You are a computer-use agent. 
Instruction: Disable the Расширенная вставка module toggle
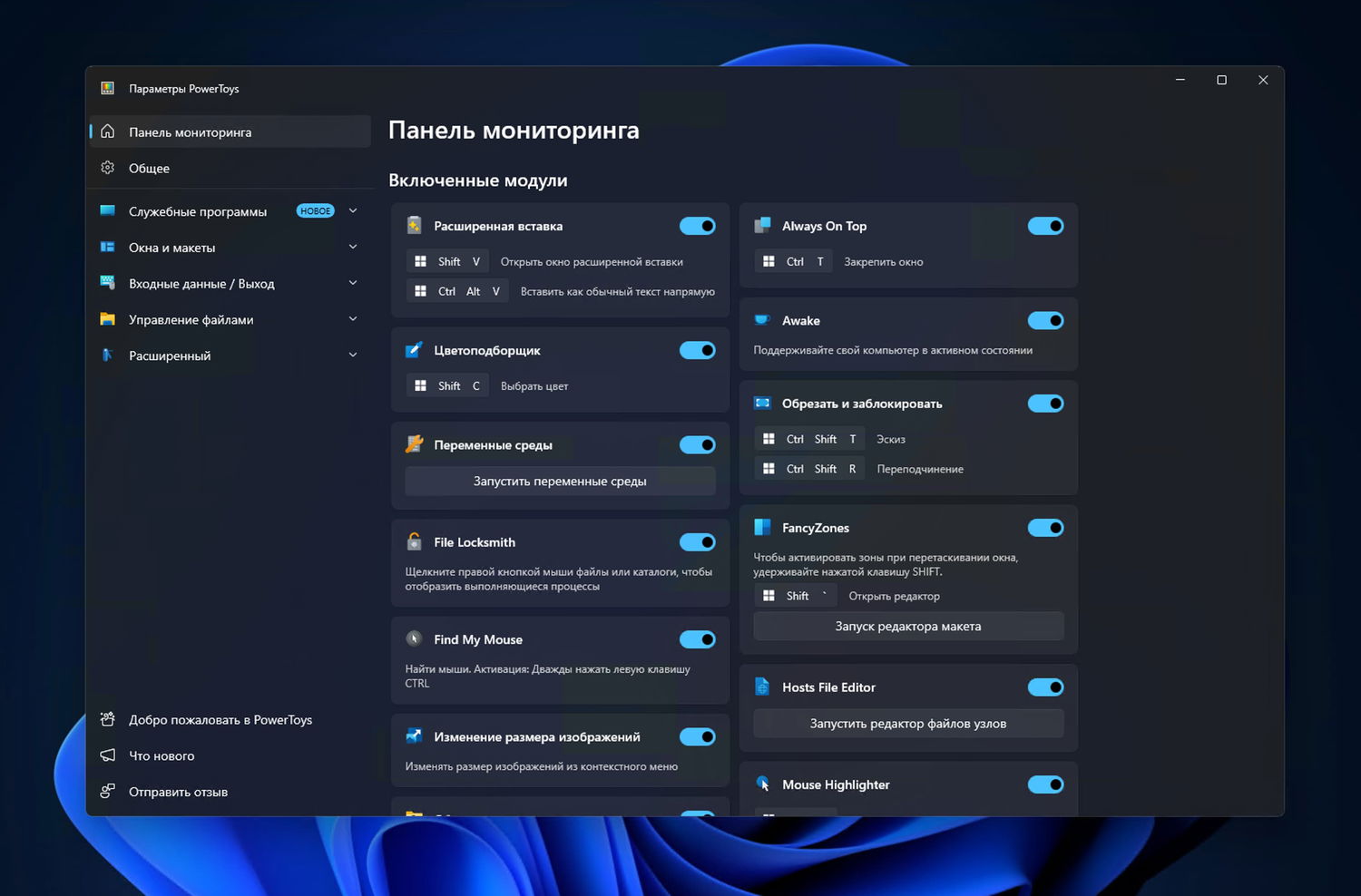pos(698,226)
